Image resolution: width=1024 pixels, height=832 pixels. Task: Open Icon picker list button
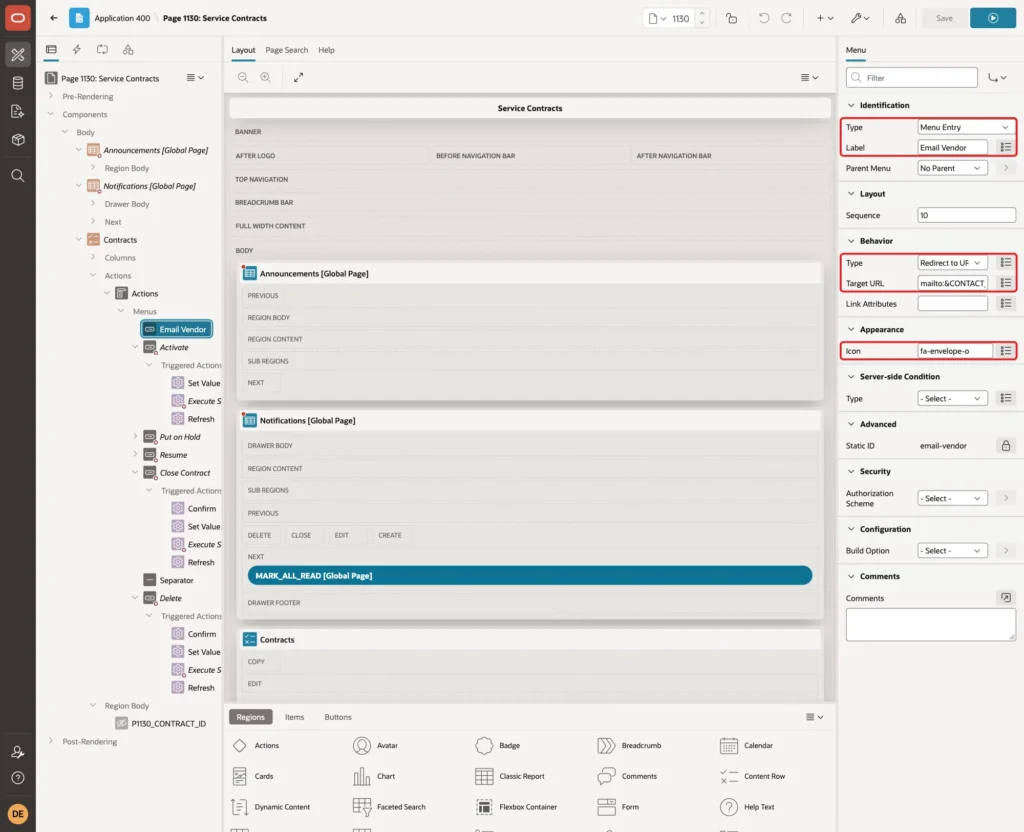[1006, 351]
